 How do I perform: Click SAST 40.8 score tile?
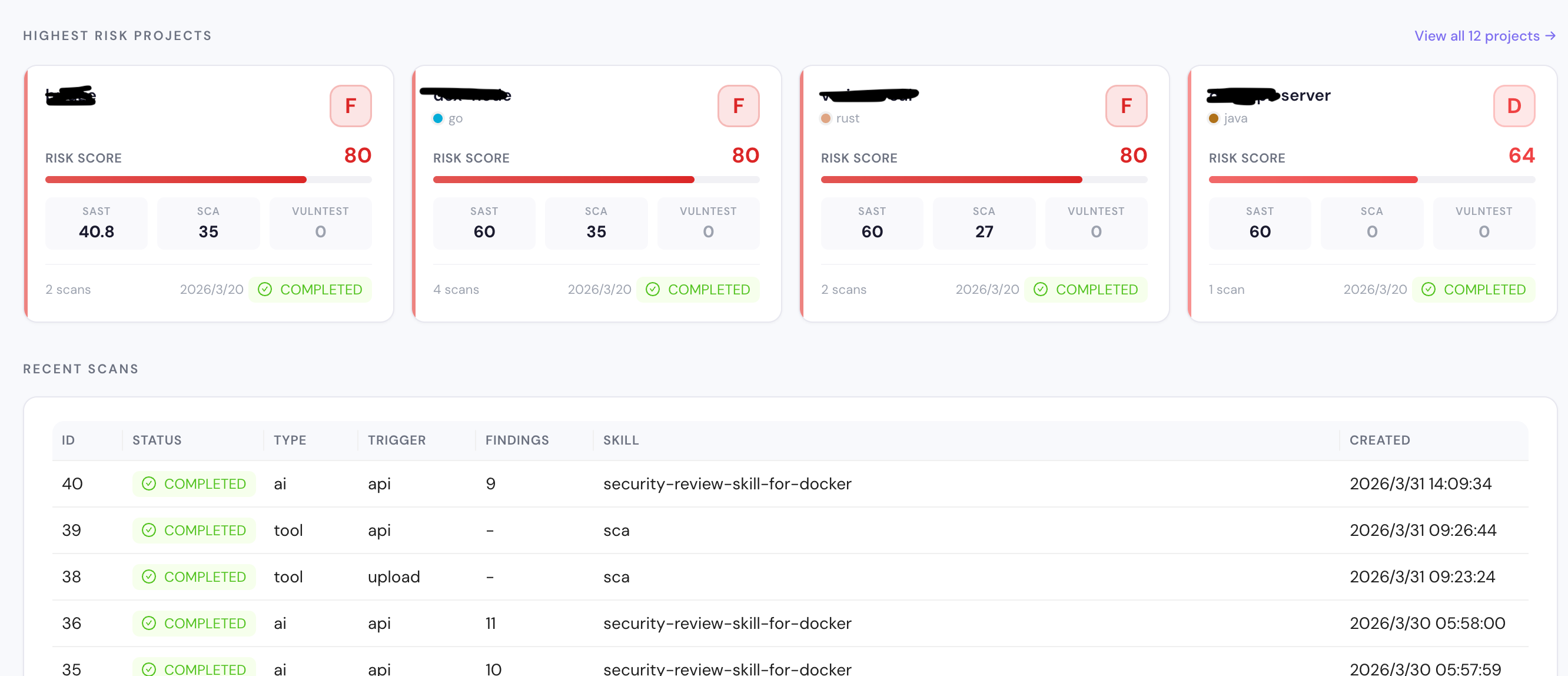(96, 223)
